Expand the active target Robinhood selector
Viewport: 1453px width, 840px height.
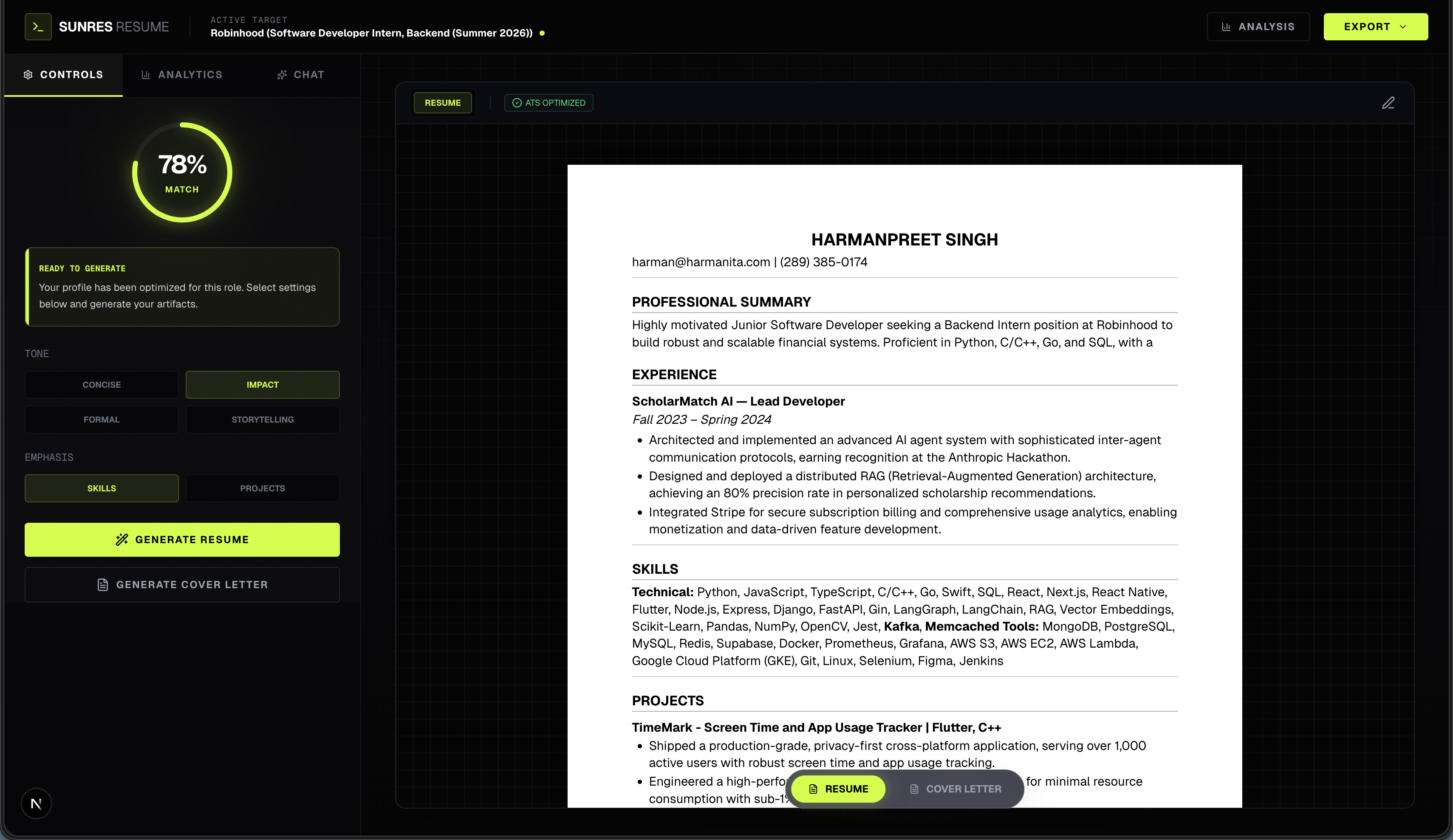[x=371, y=33]
